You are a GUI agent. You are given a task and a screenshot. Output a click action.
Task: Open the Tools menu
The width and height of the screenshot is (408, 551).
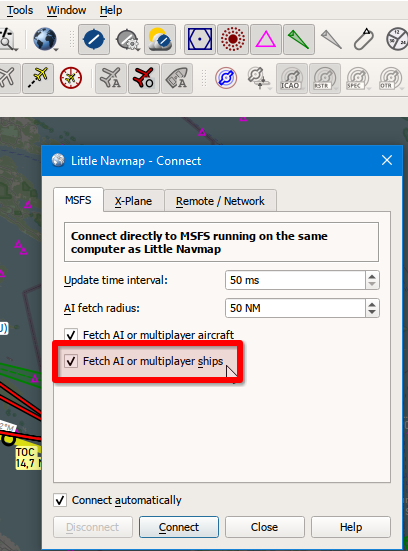click(x=20, y=10)
